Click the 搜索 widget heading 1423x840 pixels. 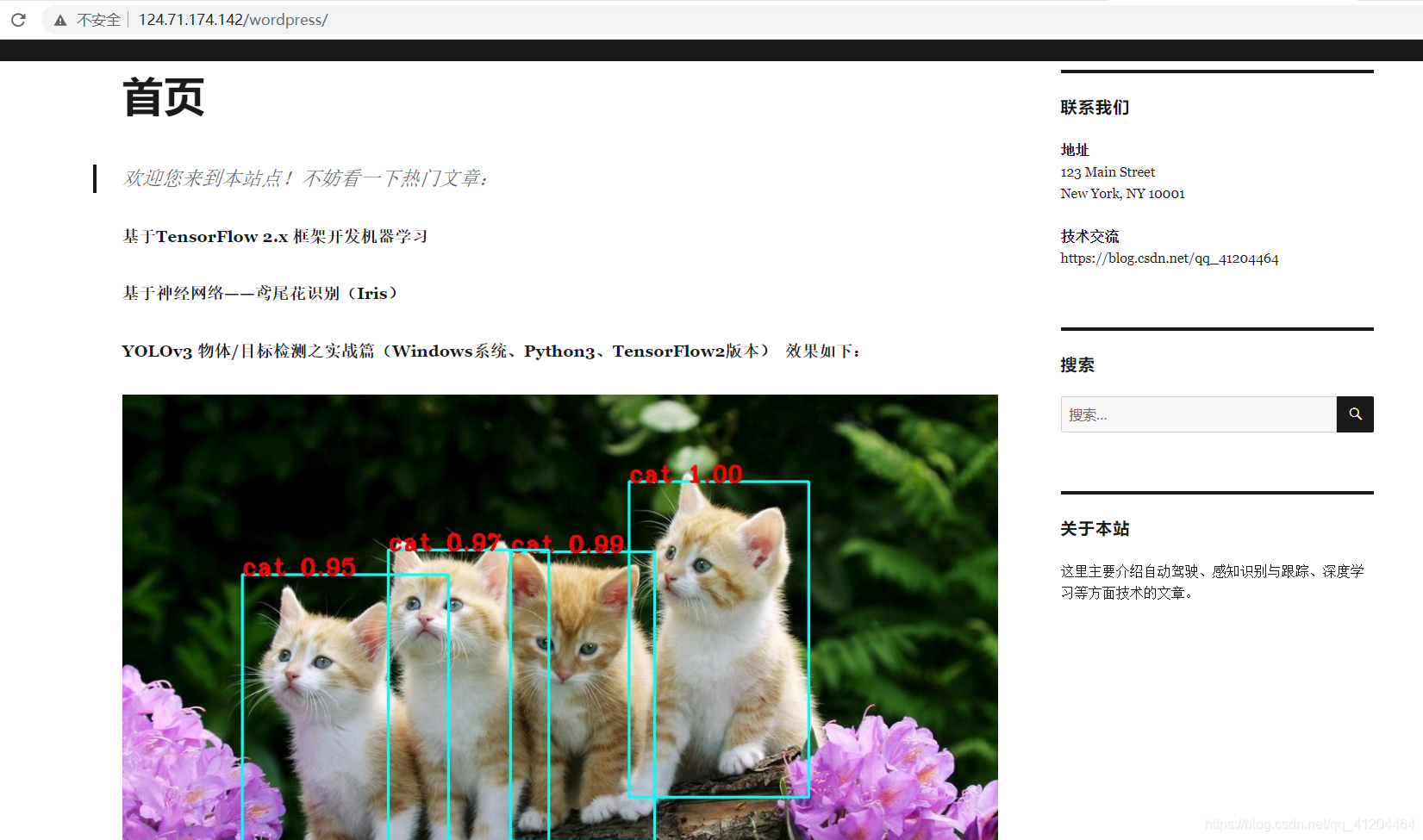1077,365
